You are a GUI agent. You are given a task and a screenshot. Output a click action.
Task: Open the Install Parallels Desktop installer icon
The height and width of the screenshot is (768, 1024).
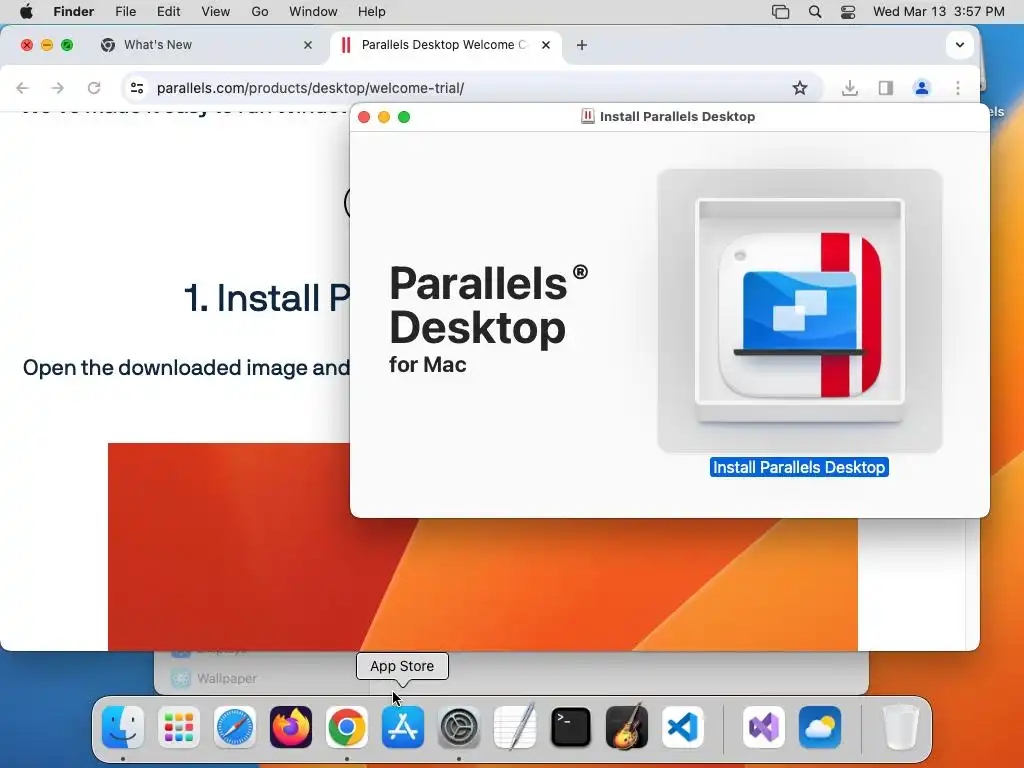point(799,311)
